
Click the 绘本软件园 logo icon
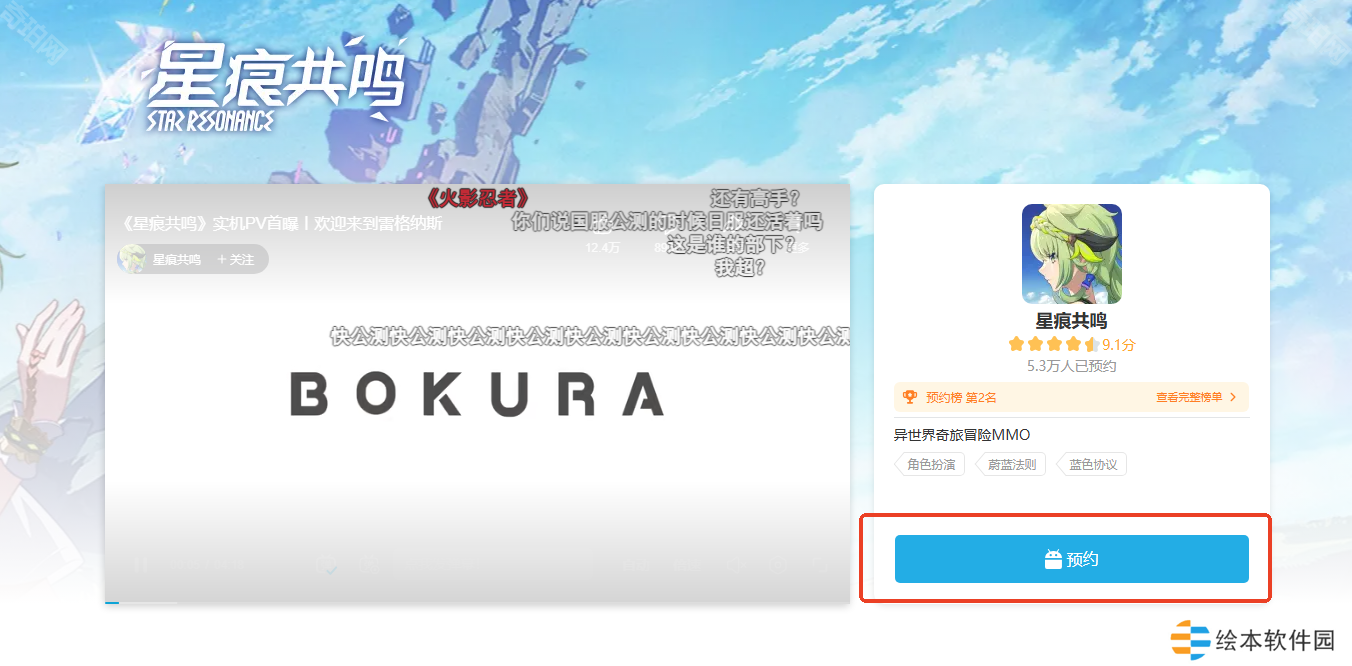1190,640
